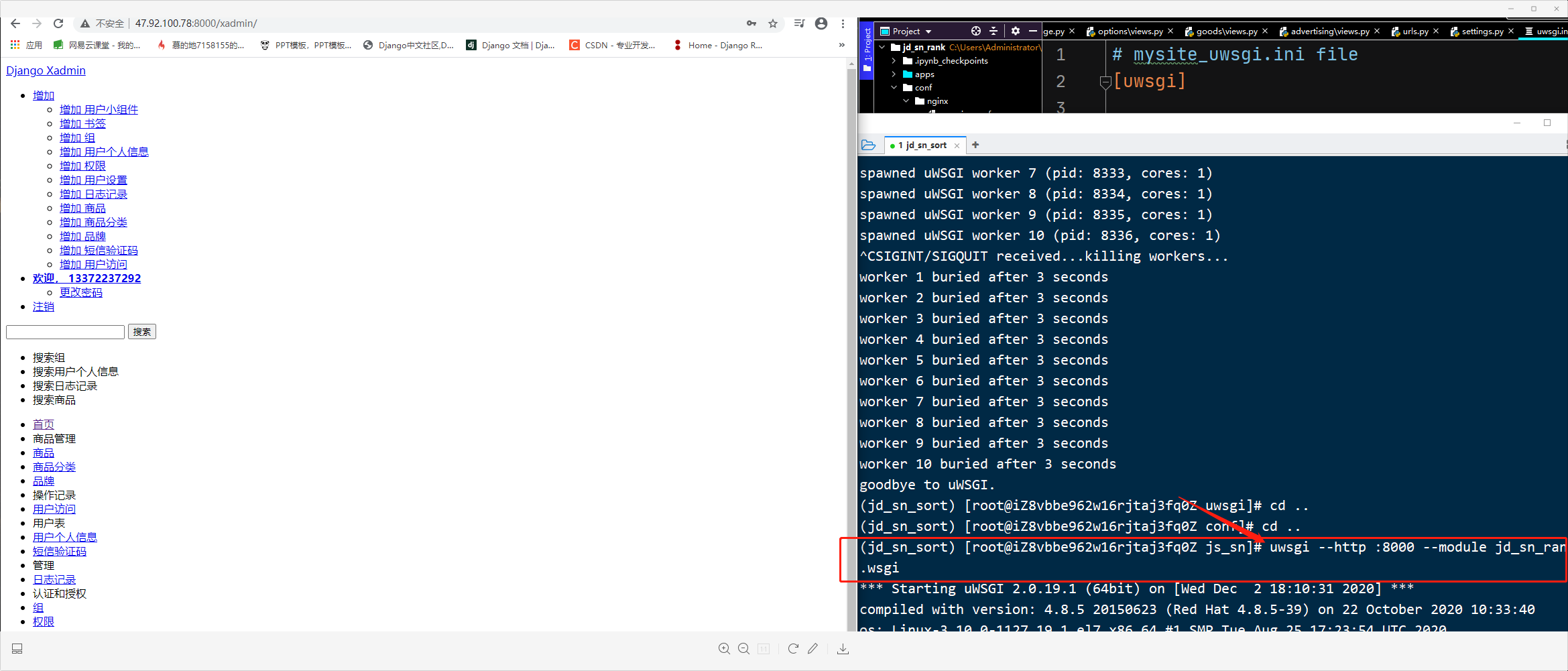Screen dimensions: 1568x671
Task: Zoom in with image viewer magnifier
Action: 724,649
